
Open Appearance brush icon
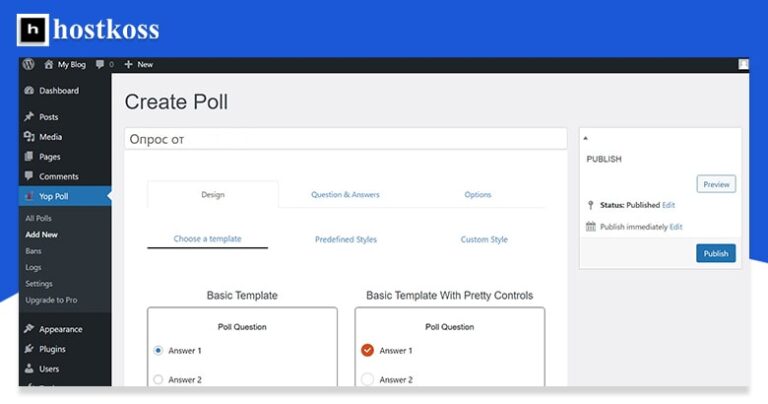[29, 329]
